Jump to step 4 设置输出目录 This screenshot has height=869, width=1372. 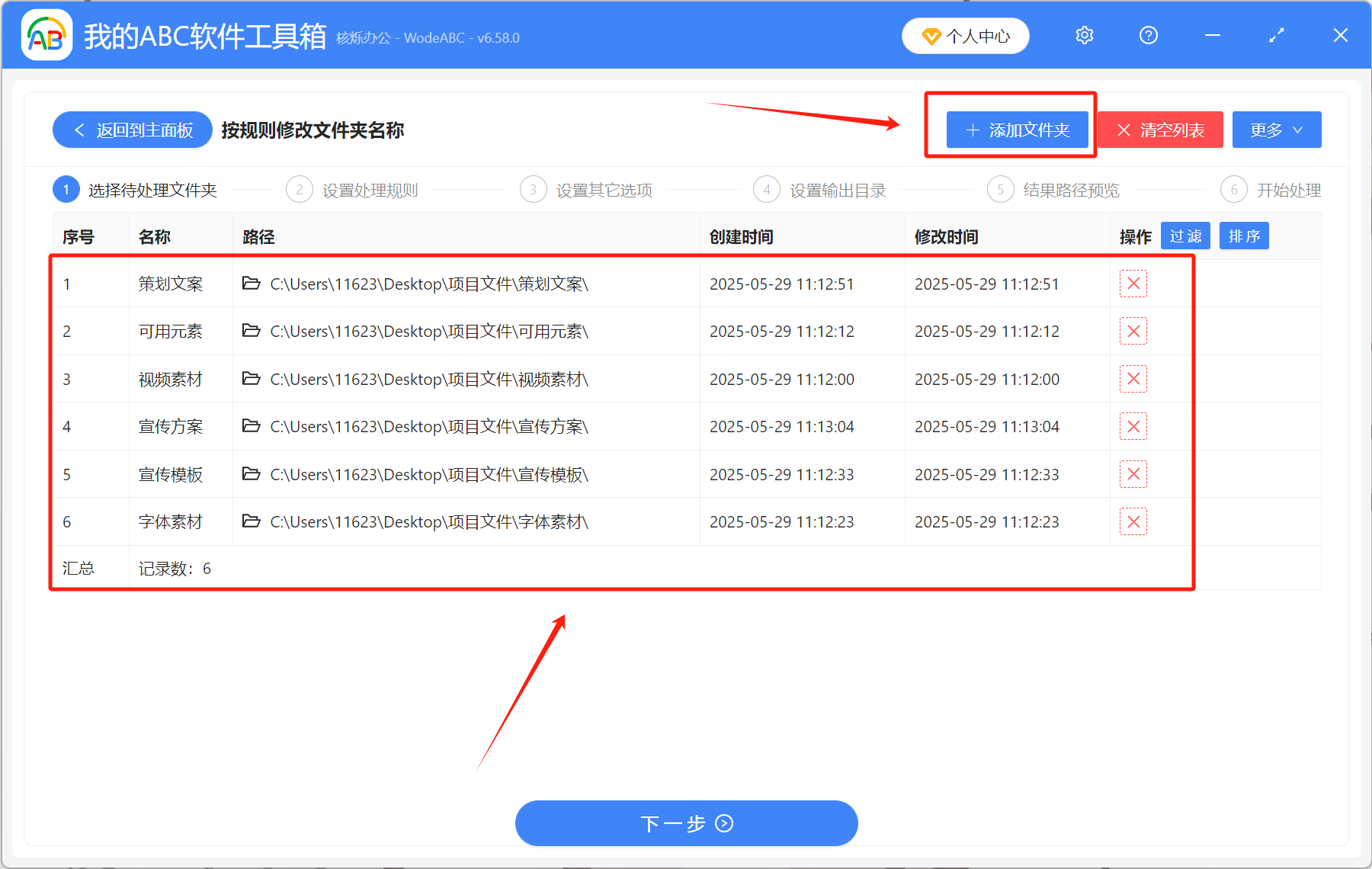pyautogui.click(x=838, y=190)
